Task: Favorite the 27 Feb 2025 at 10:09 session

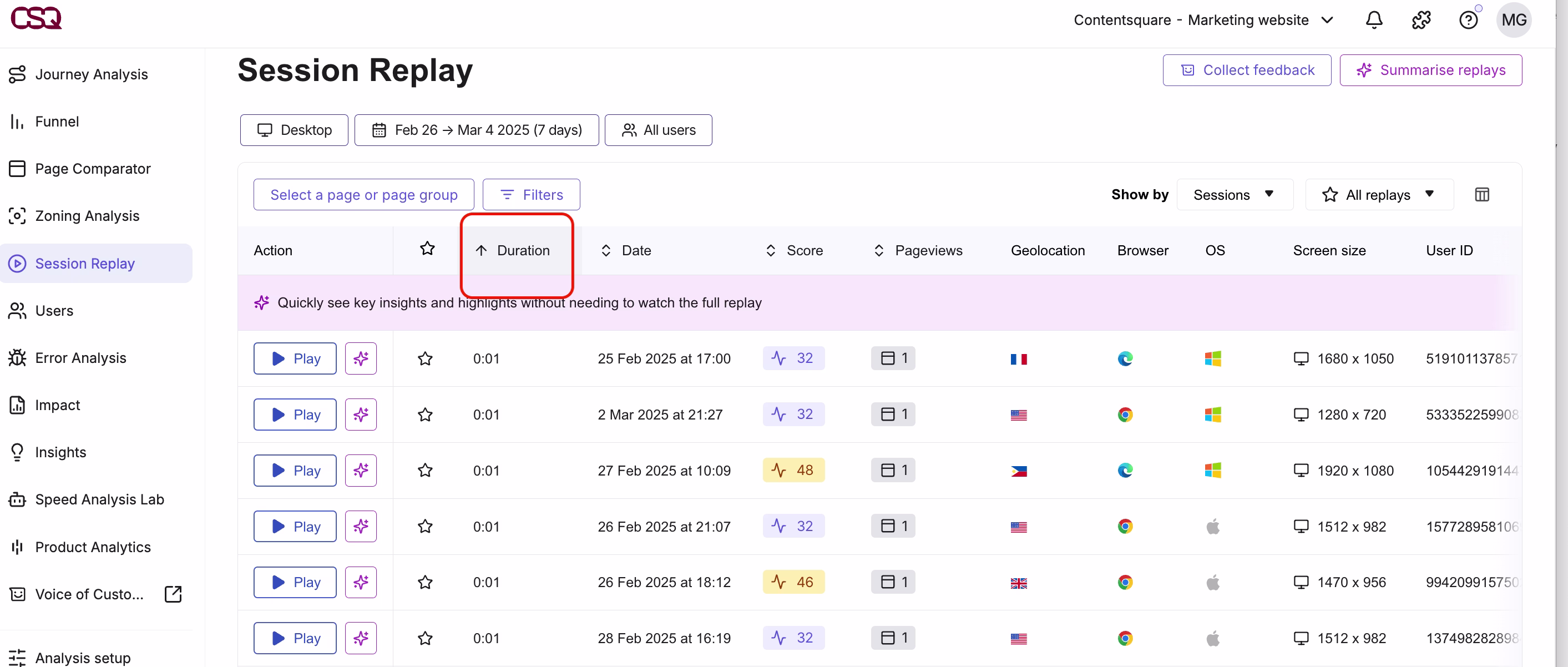Action: [x=425, y=471]
